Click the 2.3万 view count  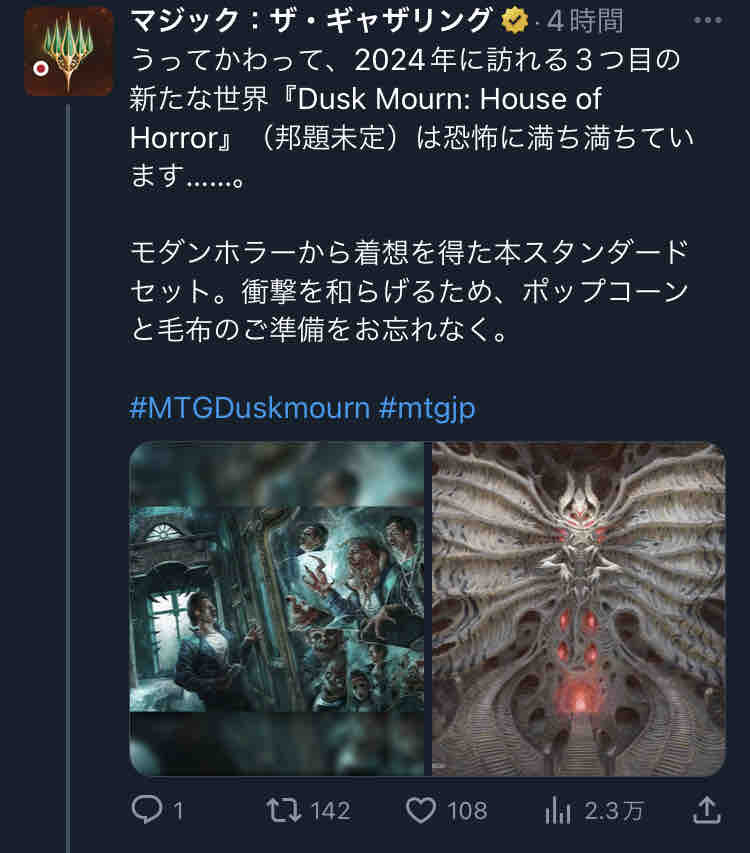click(x=614, y=811)
